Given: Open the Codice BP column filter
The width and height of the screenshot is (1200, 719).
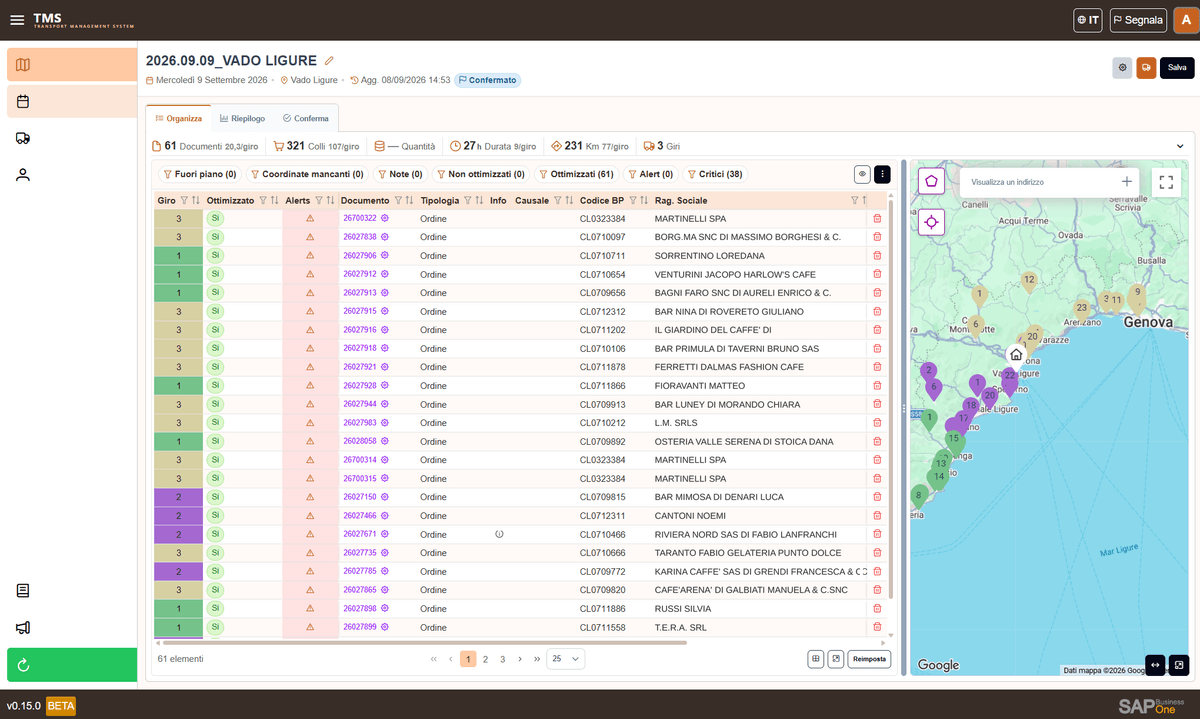Looking at the screenshot, I should [x=632, y=200].
